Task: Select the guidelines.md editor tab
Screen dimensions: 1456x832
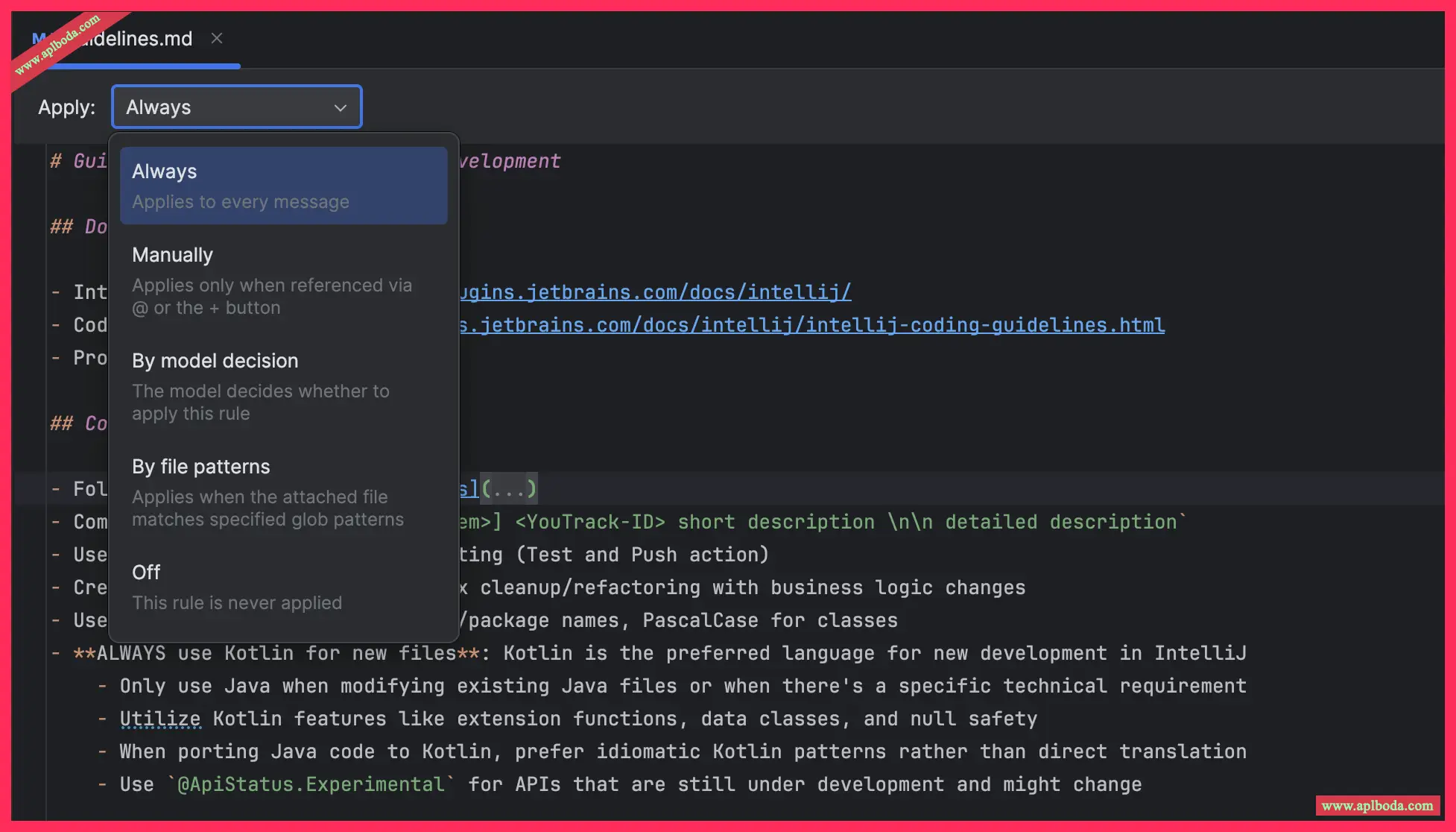Action: (x=138, y=39)
